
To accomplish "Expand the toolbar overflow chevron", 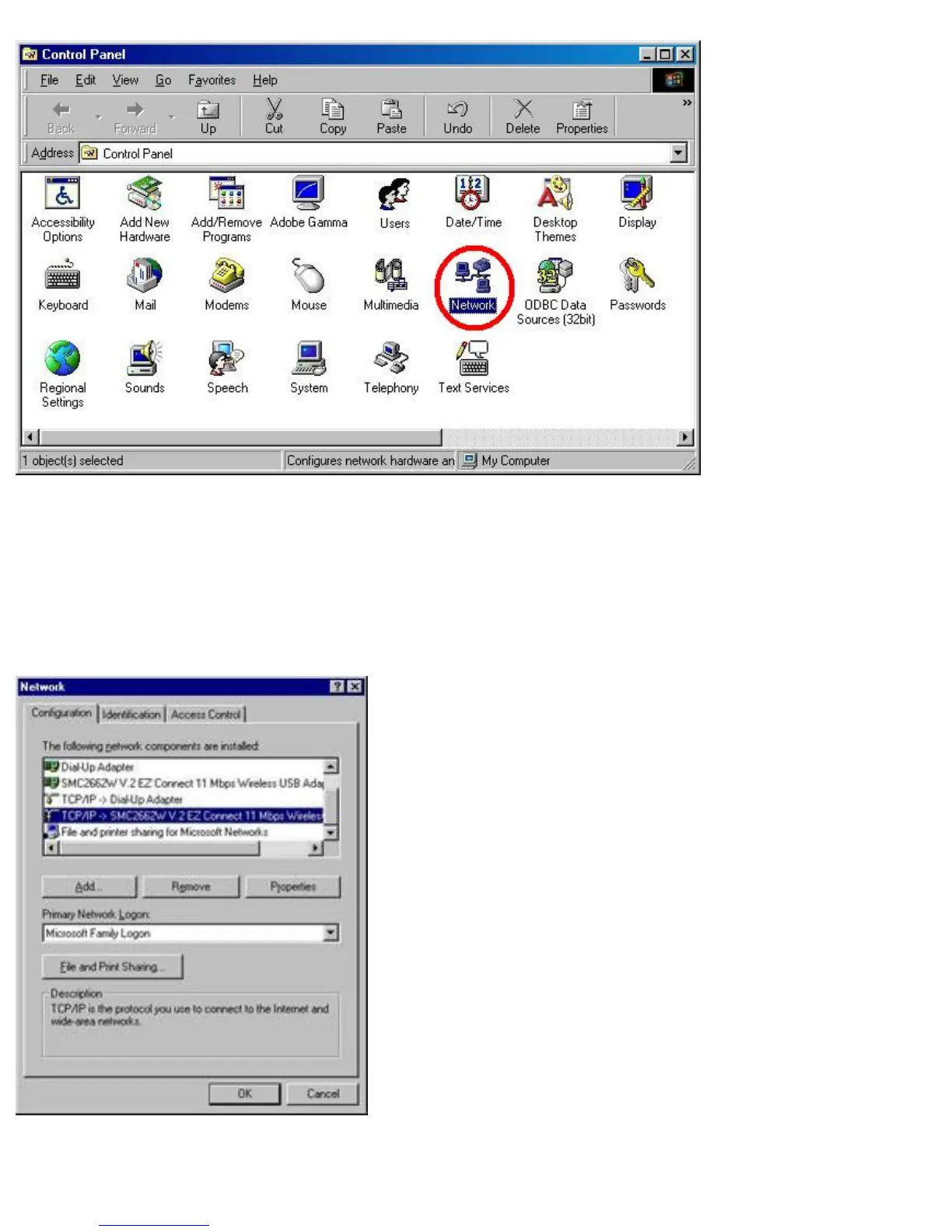I will 687,103.
